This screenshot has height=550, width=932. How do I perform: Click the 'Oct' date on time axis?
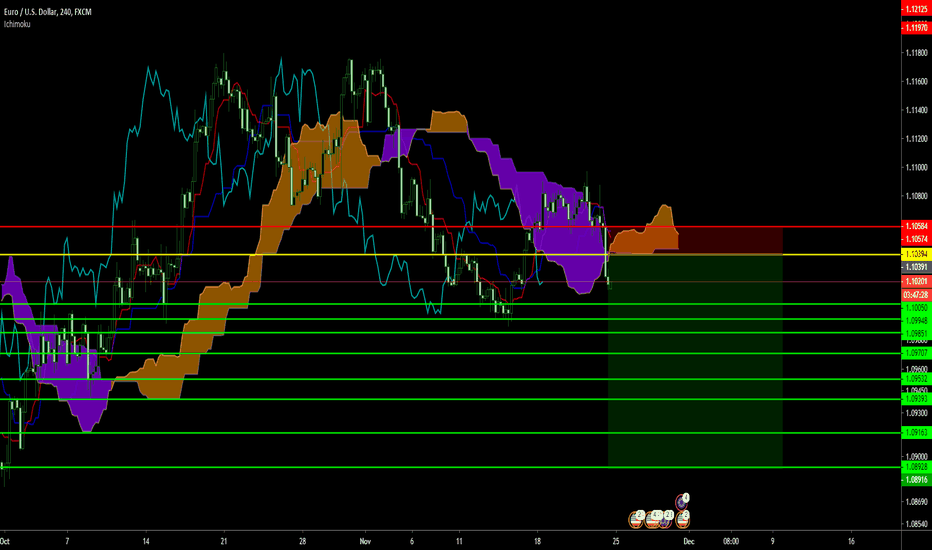(7, 541)
